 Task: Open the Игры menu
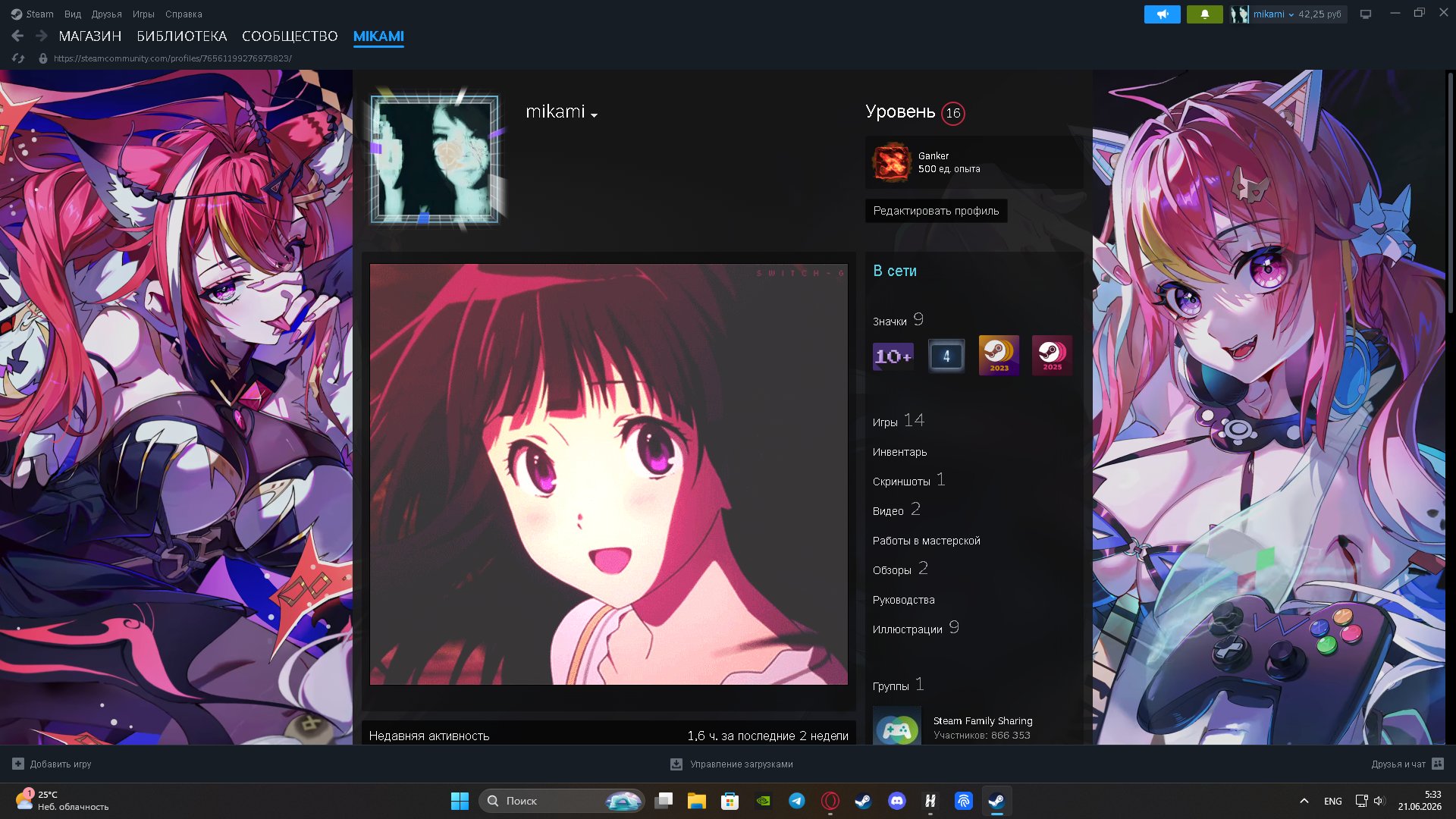(143, 14)
